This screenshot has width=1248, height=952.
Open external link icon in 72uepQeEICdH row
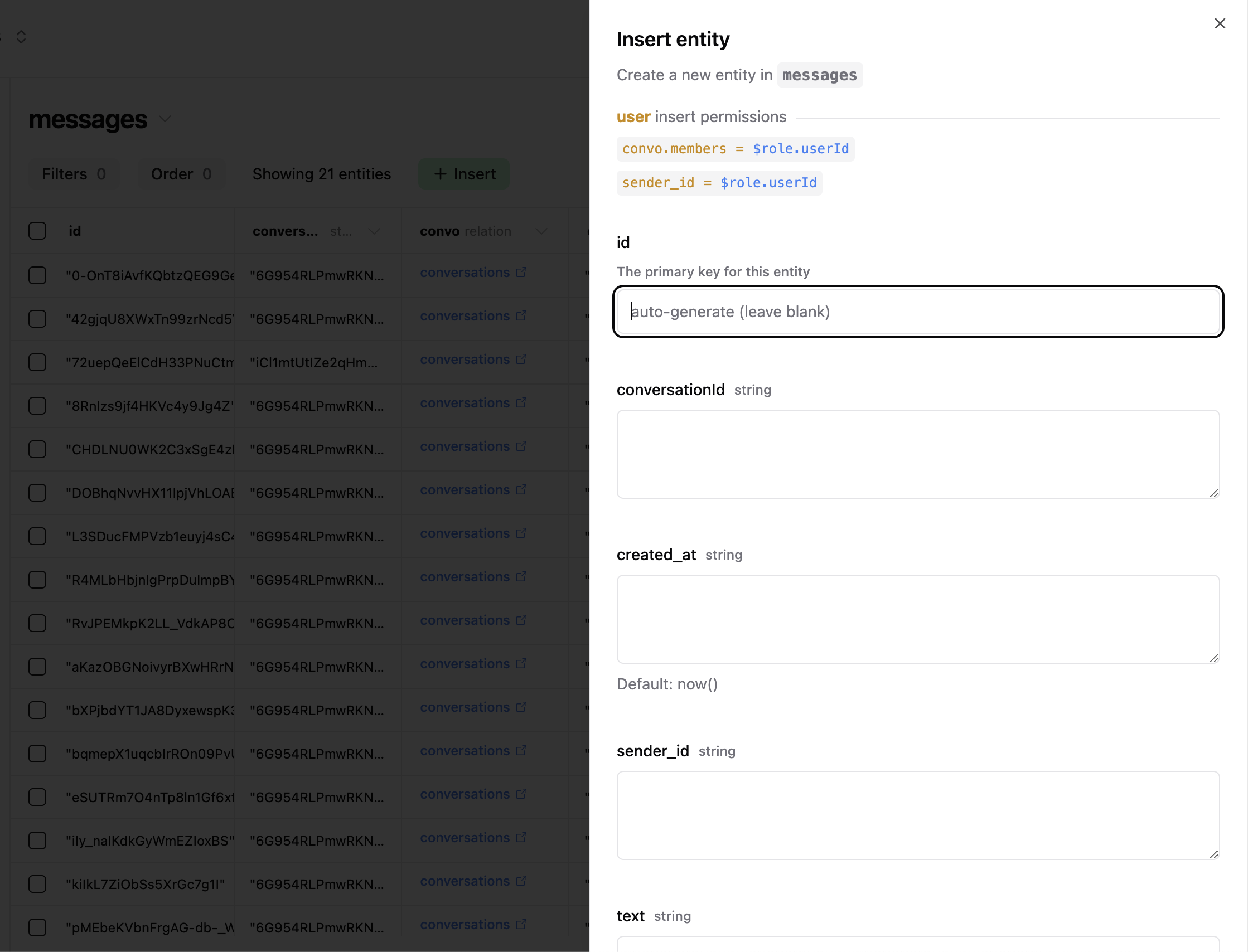521,360
